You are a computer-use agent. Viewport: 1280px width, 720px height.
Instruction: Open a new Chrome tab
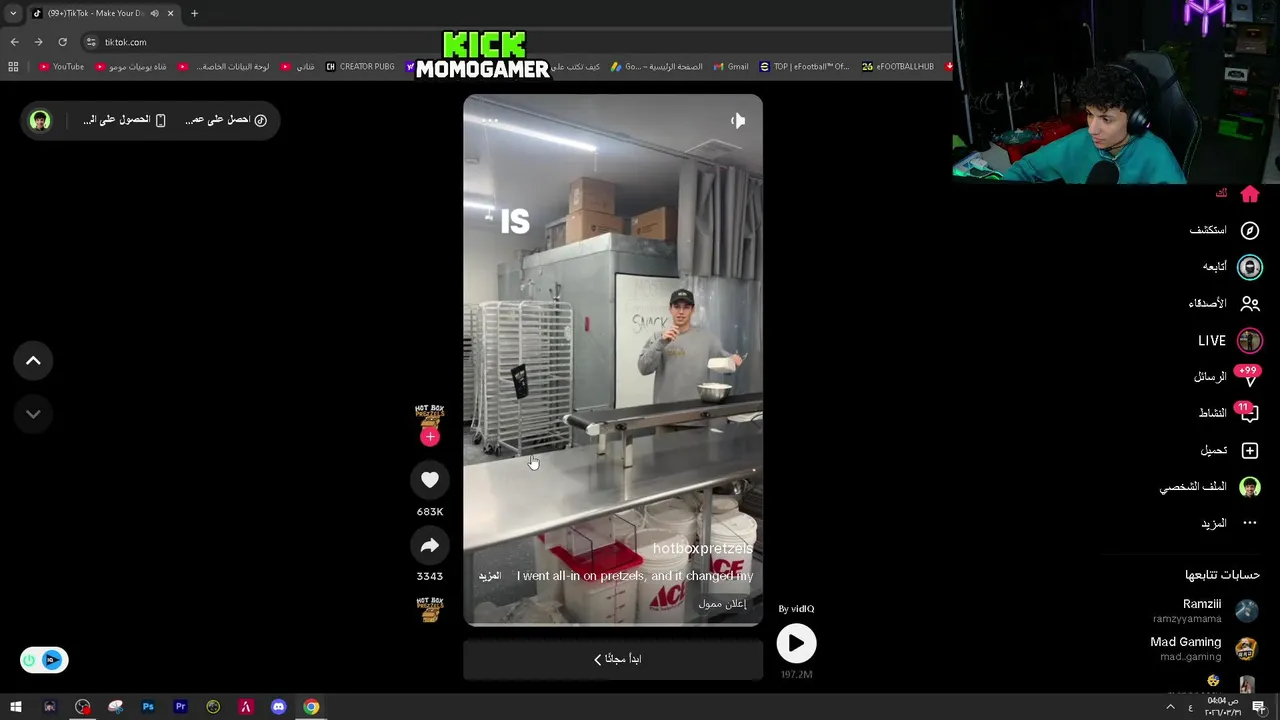point(194,13)
